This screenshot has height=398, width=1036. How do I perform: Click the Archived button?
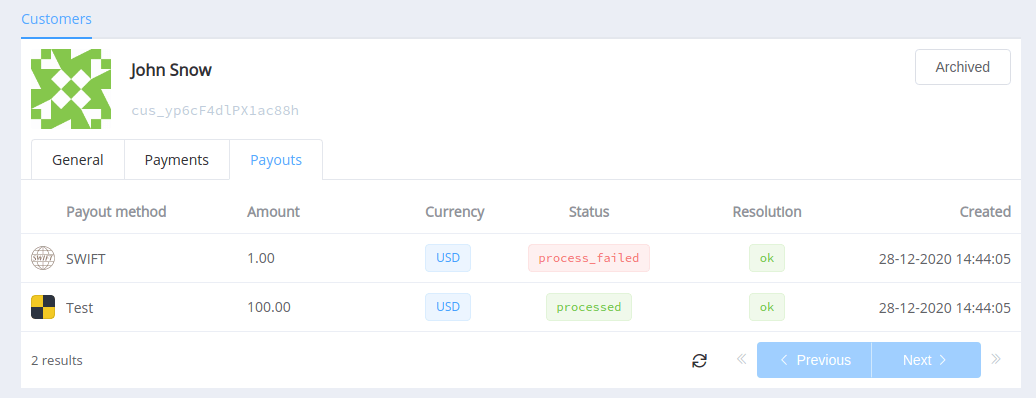(x=963, y=67)
